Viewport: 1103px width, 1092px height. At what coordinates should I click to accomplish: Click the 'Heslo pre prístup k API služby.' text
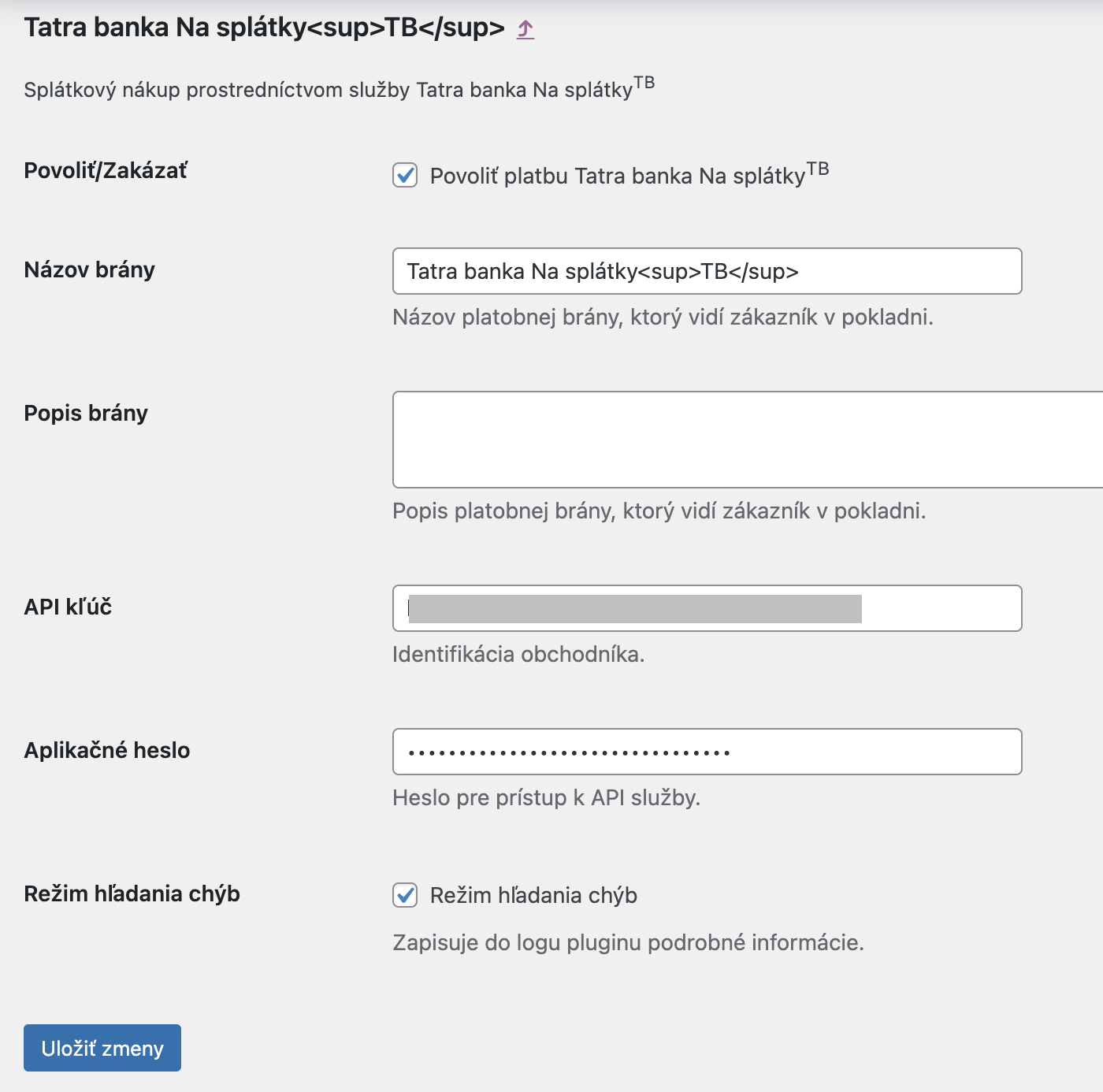click(x=546, y=797)
